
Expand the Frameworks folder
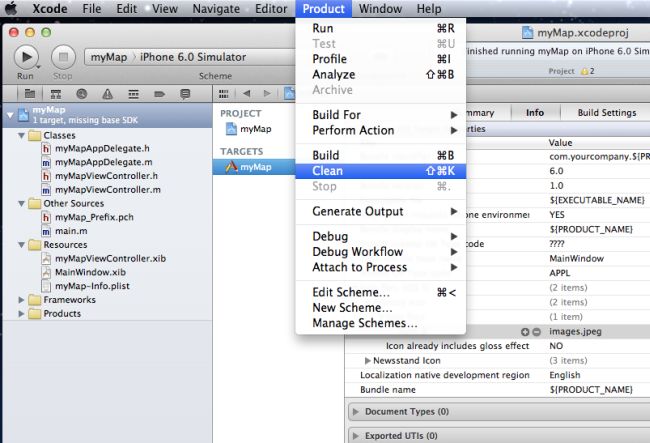pyautogui.click(x=21, y=300)
